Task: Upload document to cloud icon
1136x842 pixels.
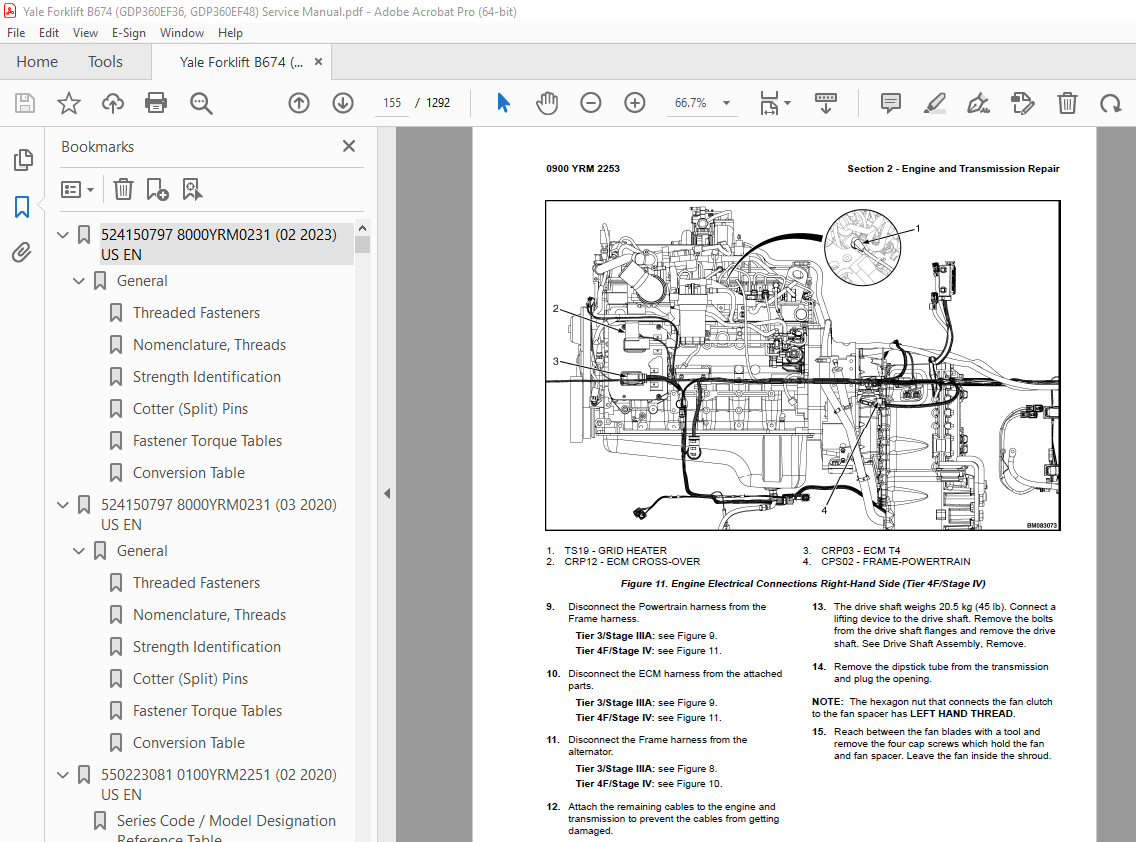Action: 112,103
